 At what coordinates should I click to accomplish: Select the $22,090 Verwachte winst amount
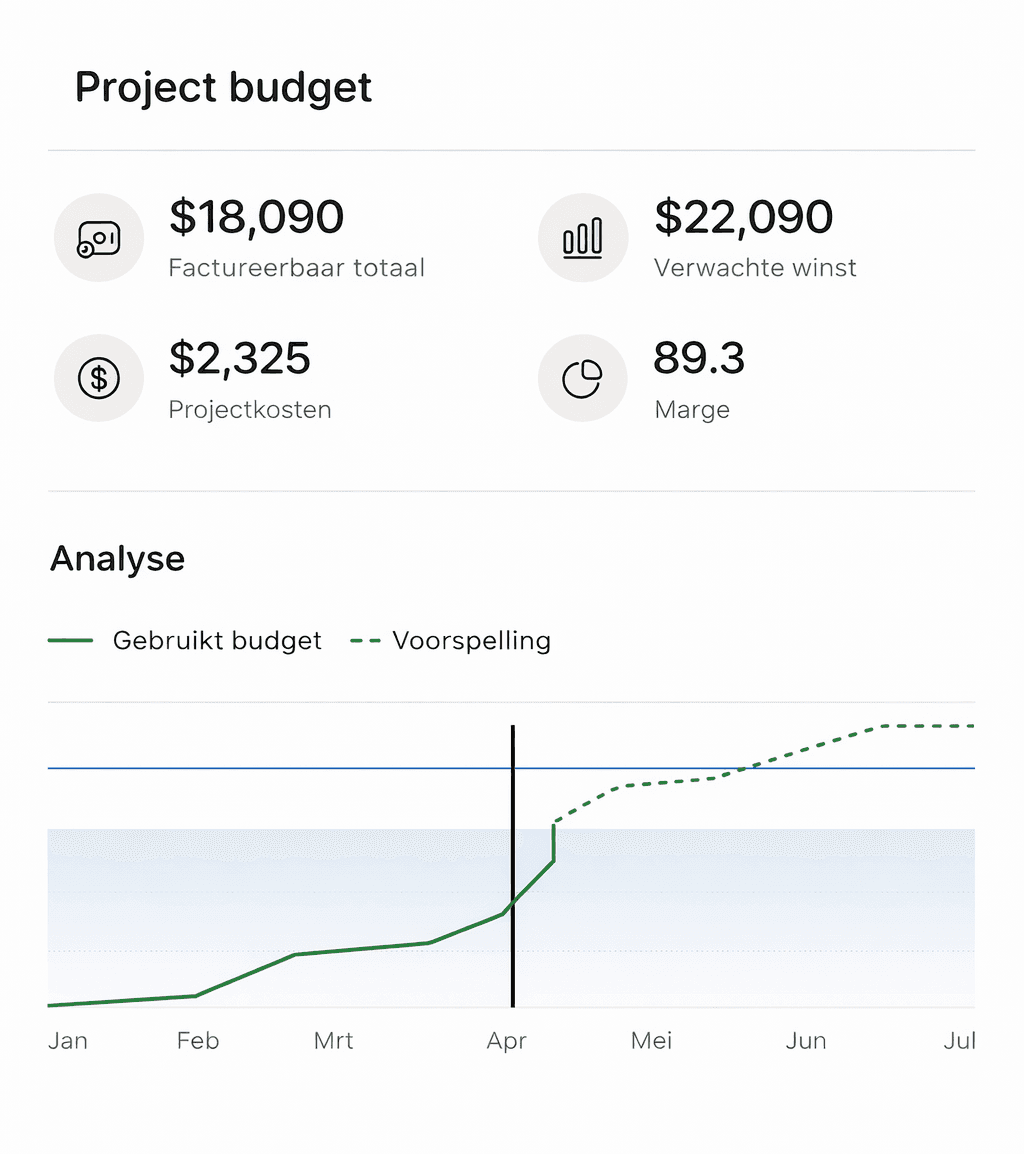(x=743, y=217)
